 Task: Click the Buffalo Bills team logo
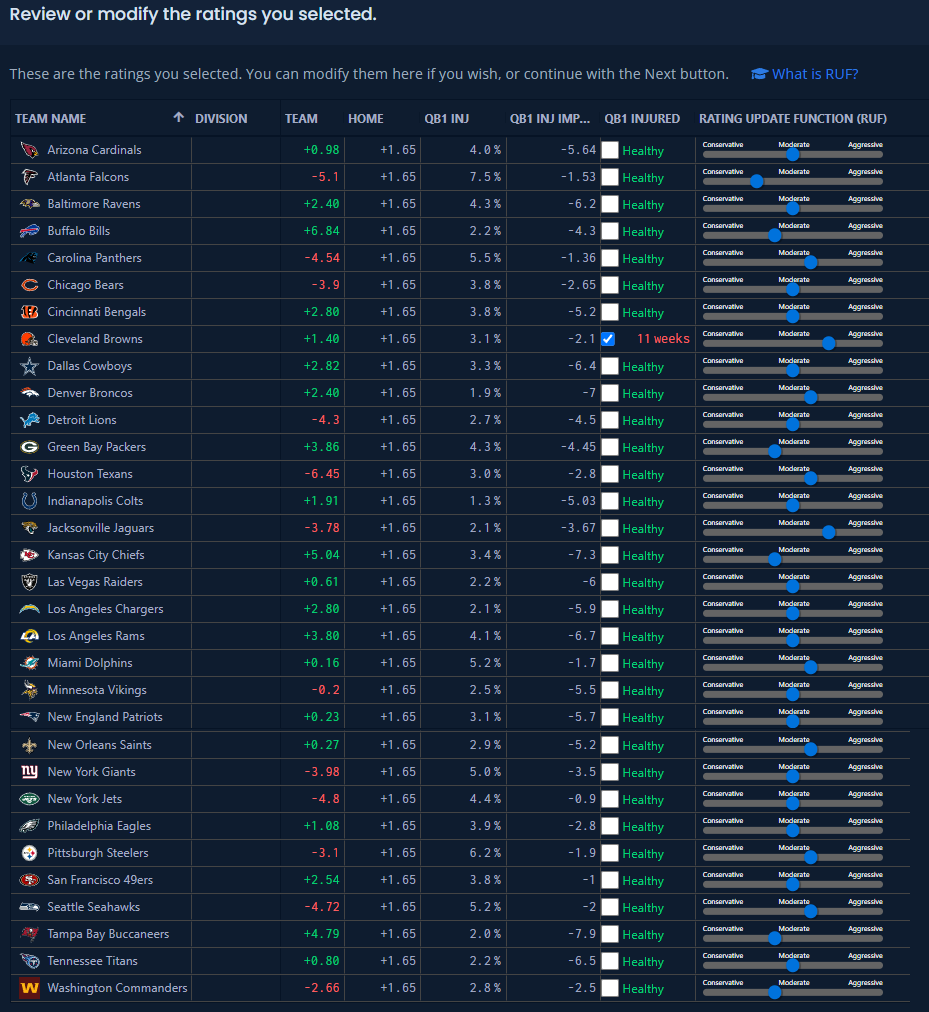point(29,231)
